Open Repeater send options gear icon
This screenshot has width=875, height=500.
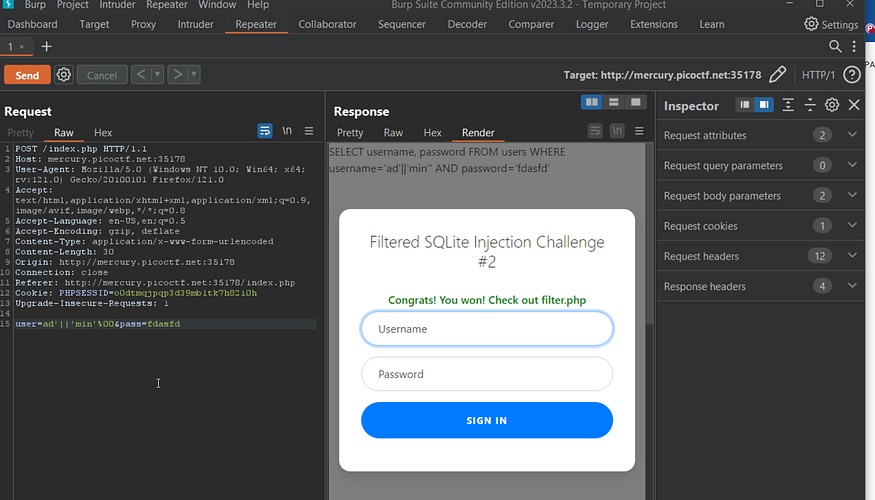click(x=64, y=75)
